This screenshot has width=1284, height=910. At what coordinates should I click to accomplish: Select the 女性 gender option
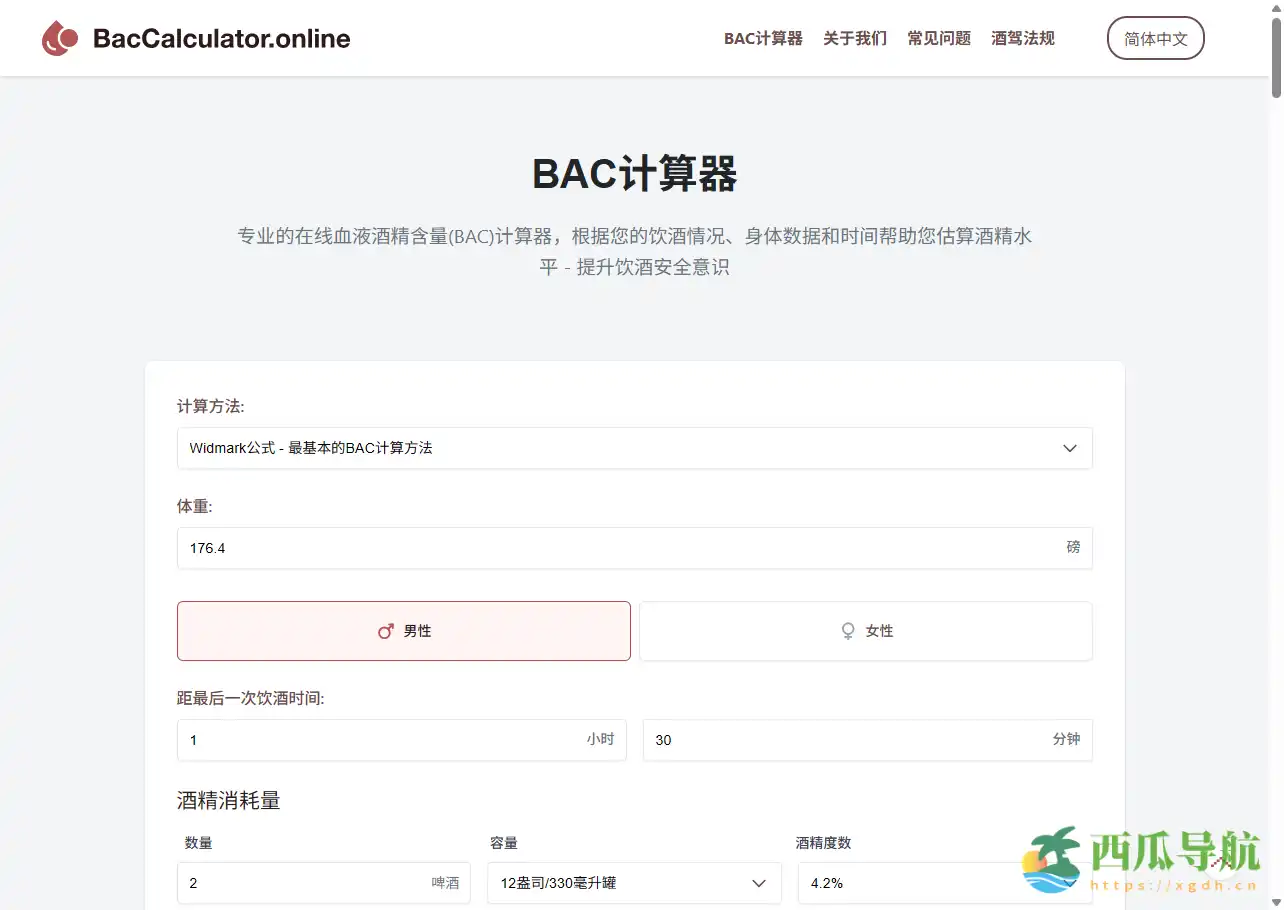pyautogui.click(x=865, y=631)
